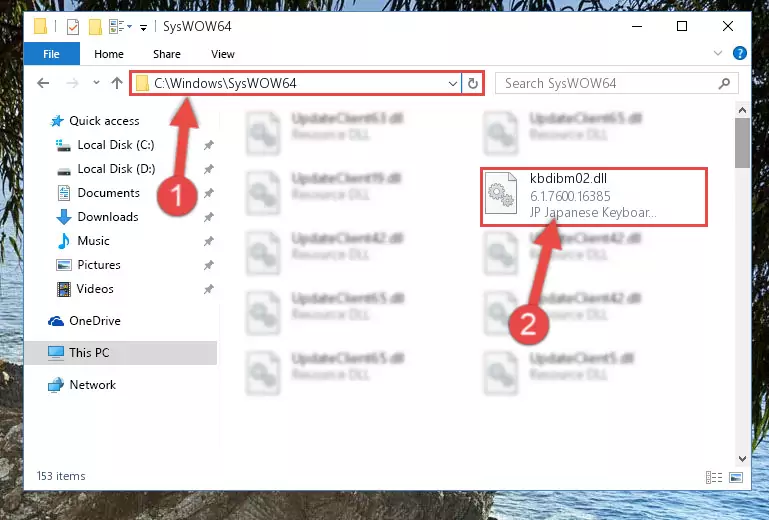Click the vertical scrollbar thumb

[743, 142]
